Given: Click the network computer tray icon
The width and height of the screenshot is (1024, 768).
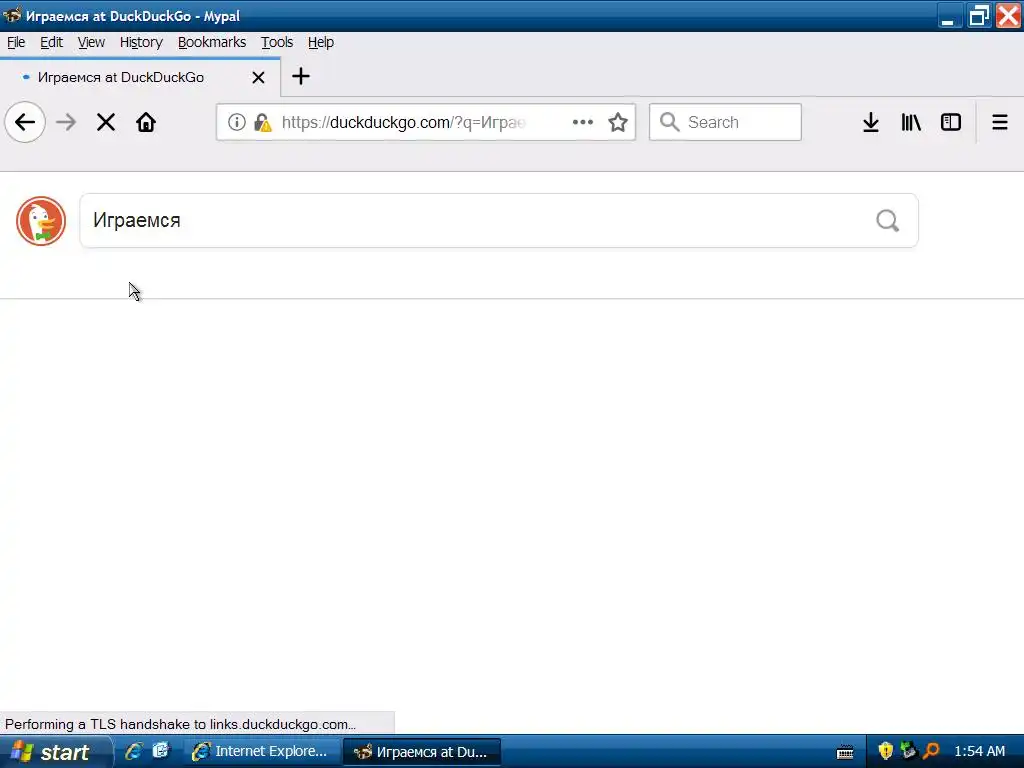Looking at the screenshot, I should [908, 751].
